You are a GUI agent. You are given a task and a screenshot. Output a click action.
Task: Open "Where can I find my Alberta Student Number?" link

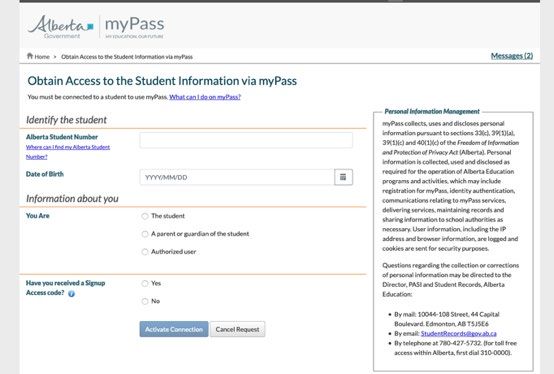click(x=68, y=152)
